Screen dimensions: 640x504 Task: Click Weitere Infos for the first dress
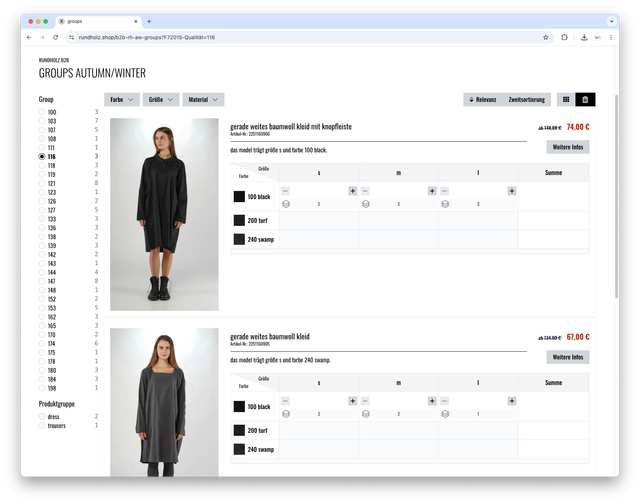568,147
